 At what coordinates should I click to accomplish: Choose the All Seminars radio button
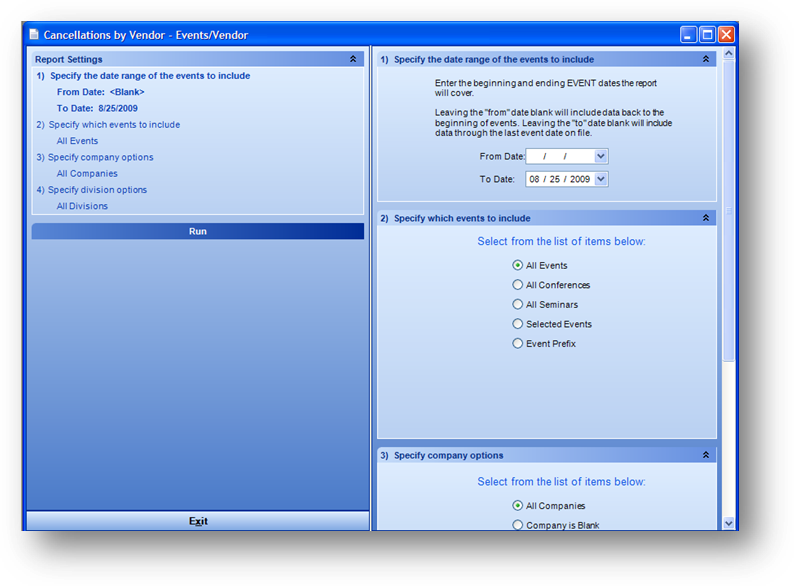pos(518,304)
